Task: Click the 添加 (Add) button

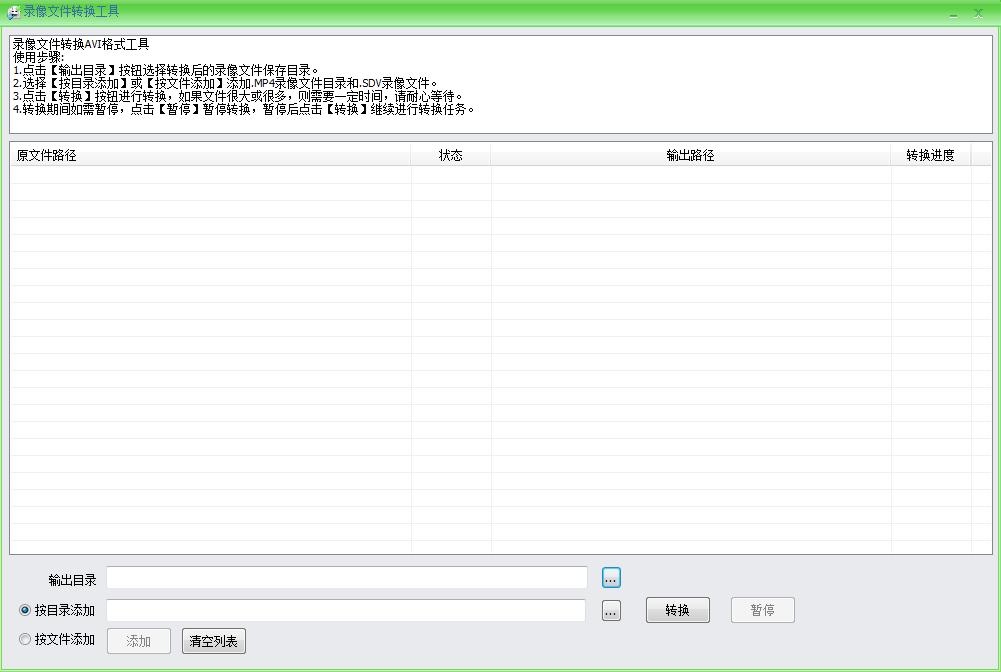Action: point(138,641)
